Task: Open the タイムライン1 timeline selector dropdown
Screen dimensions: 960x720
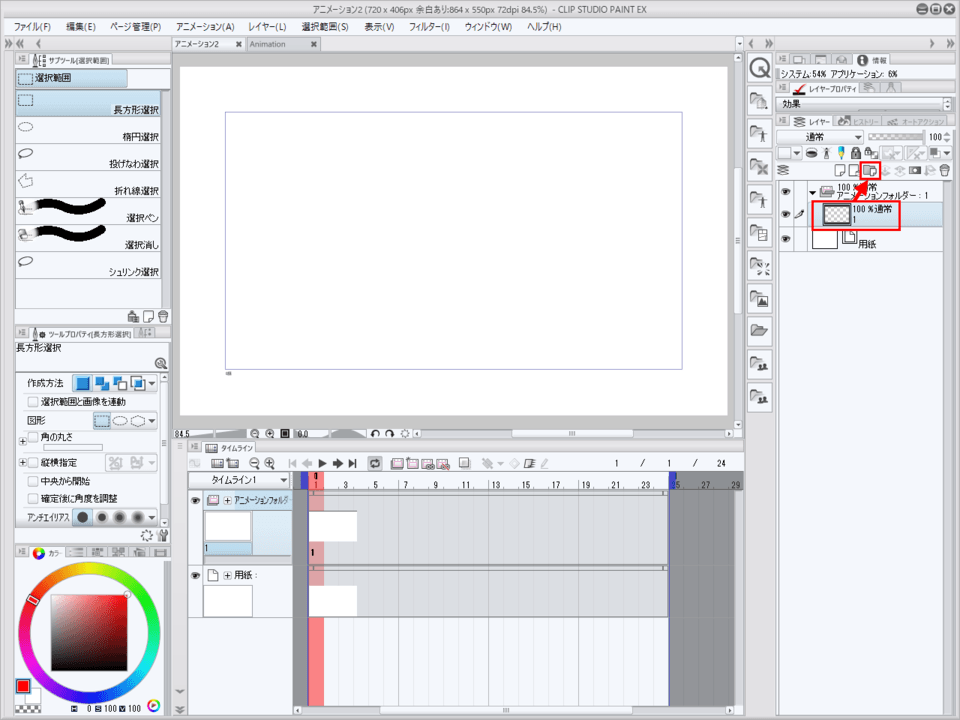Action: click(x=239, y=480)
